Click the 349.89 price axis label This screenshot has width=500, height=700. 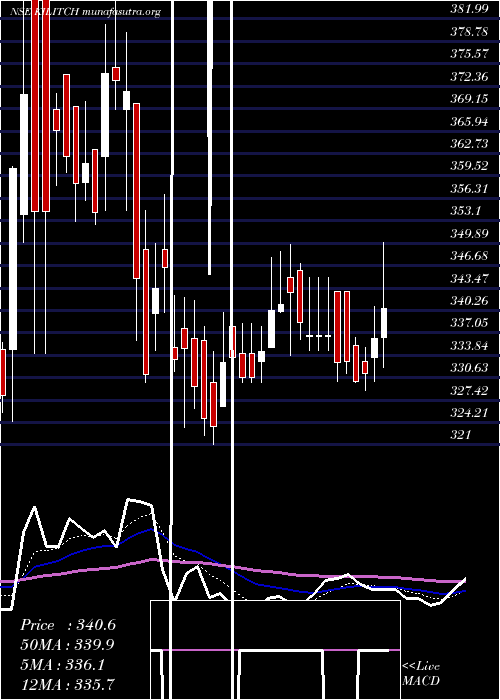469,233
